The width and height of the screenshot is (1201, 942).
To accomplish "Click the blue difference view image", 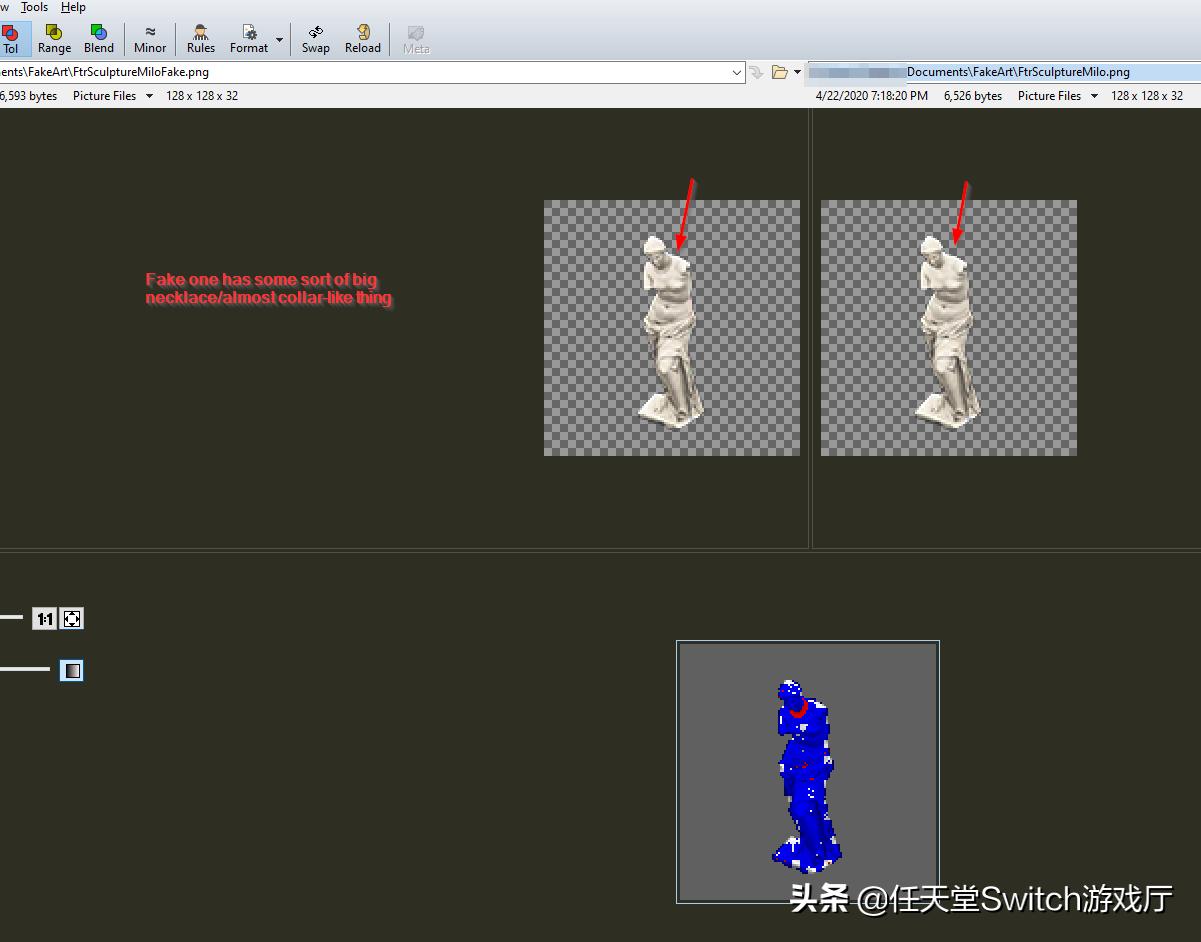I will (x=808, y=772).
